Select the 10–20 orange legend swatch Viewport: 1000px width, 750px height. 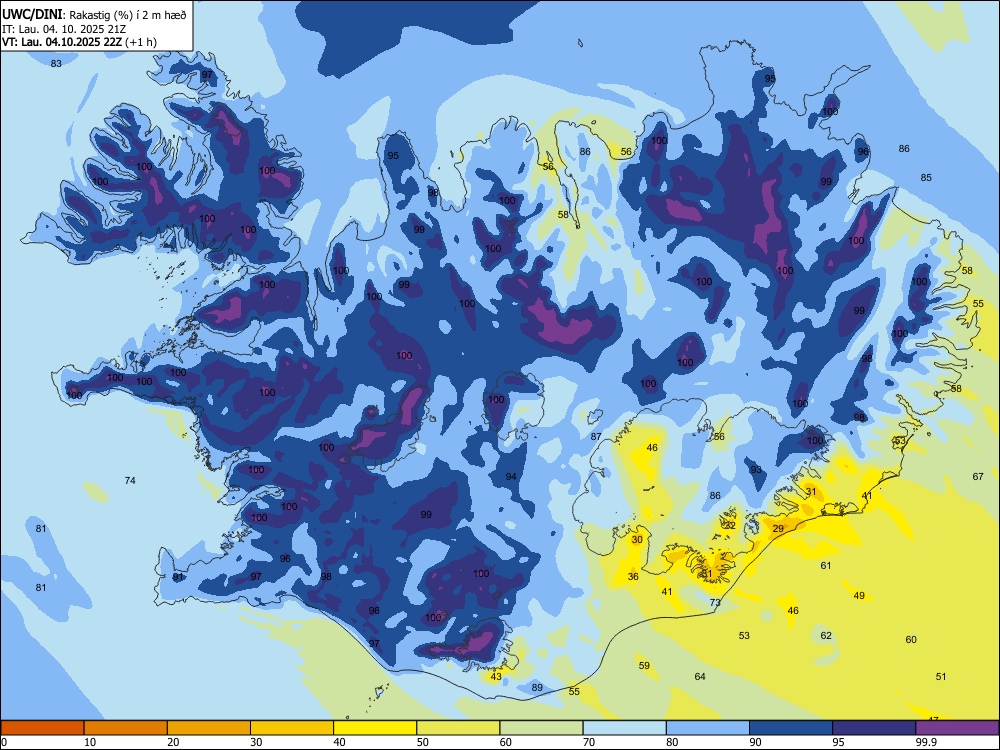pos(126,728)
